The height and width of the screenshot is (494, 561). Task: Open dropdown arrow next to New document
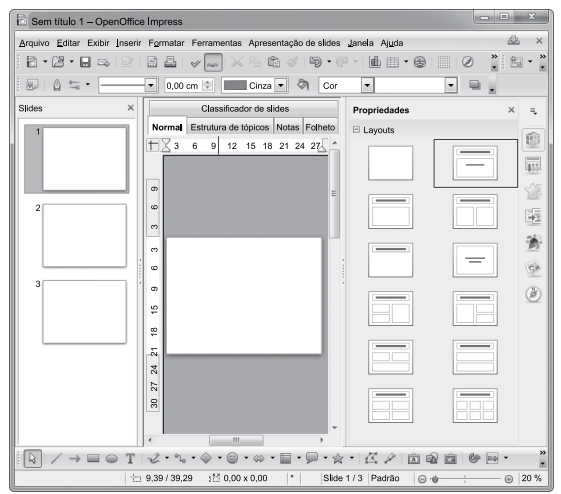(45, 62)
